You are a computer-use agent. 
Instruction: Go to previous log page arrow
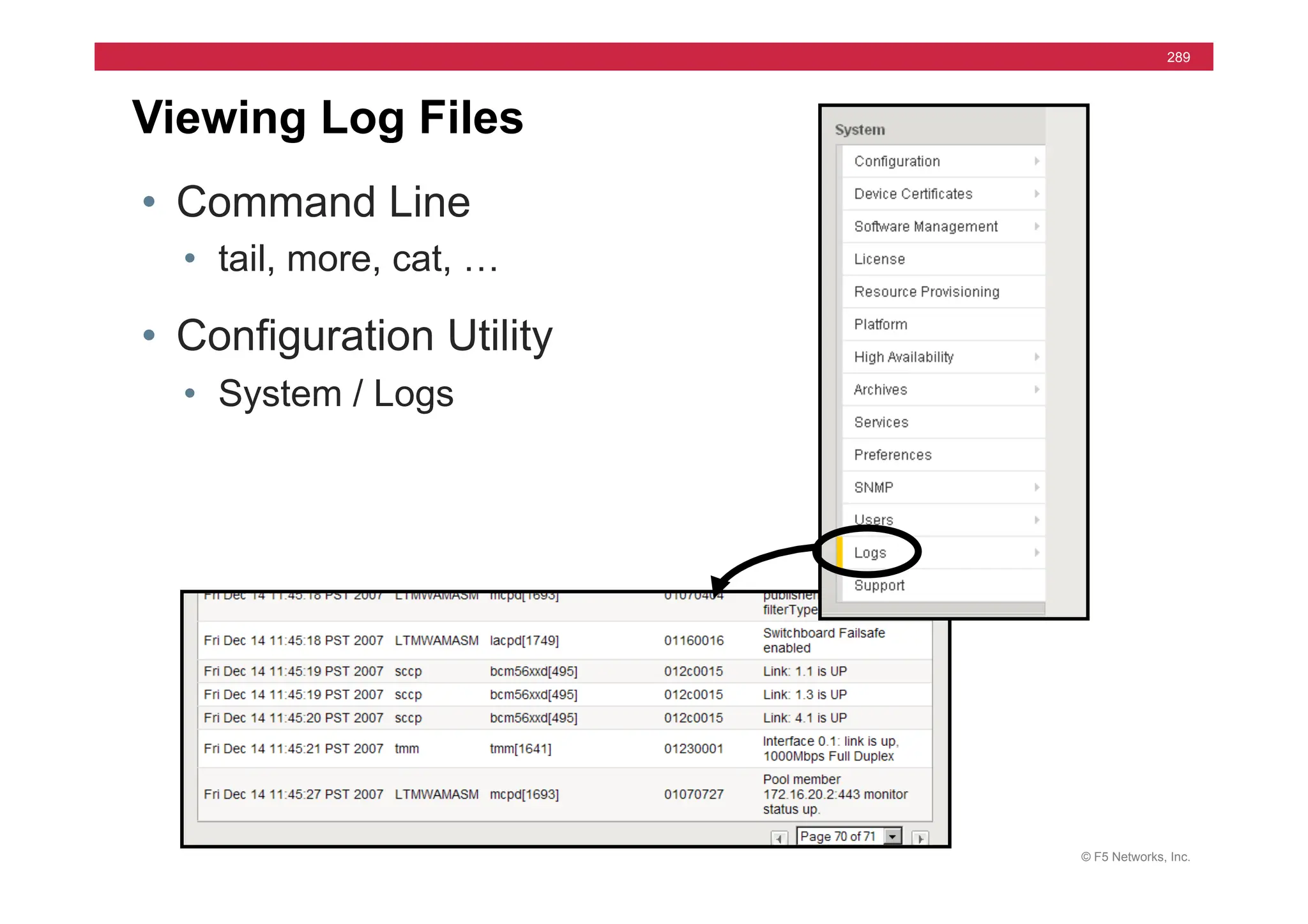[779, 838]
